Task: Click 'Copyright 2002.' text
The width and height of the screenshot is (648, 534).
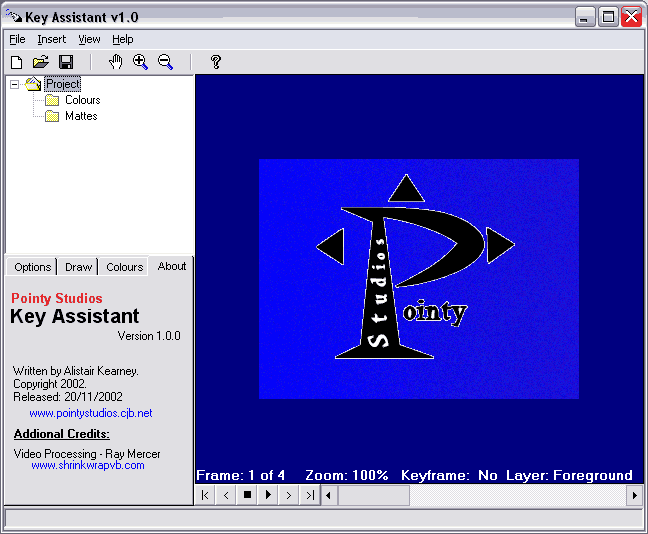Action: 50,384
